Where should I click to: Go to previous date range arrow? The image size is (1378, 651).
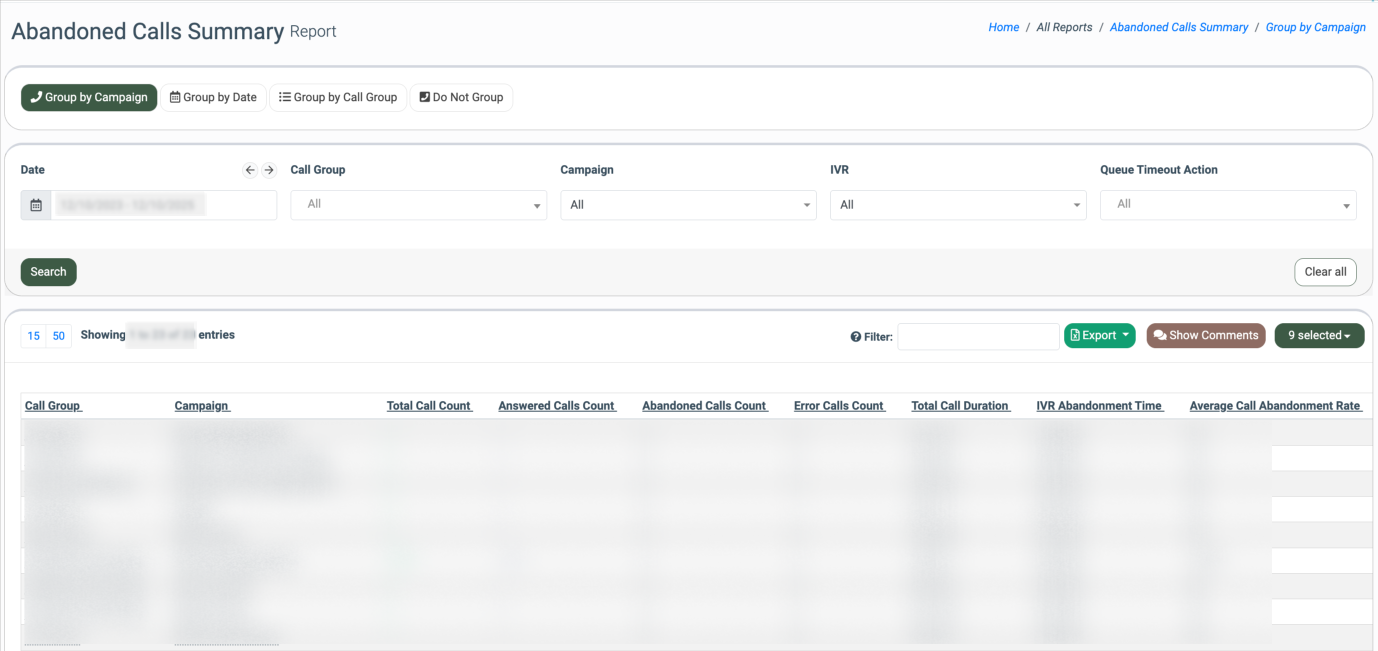(250, 170)
